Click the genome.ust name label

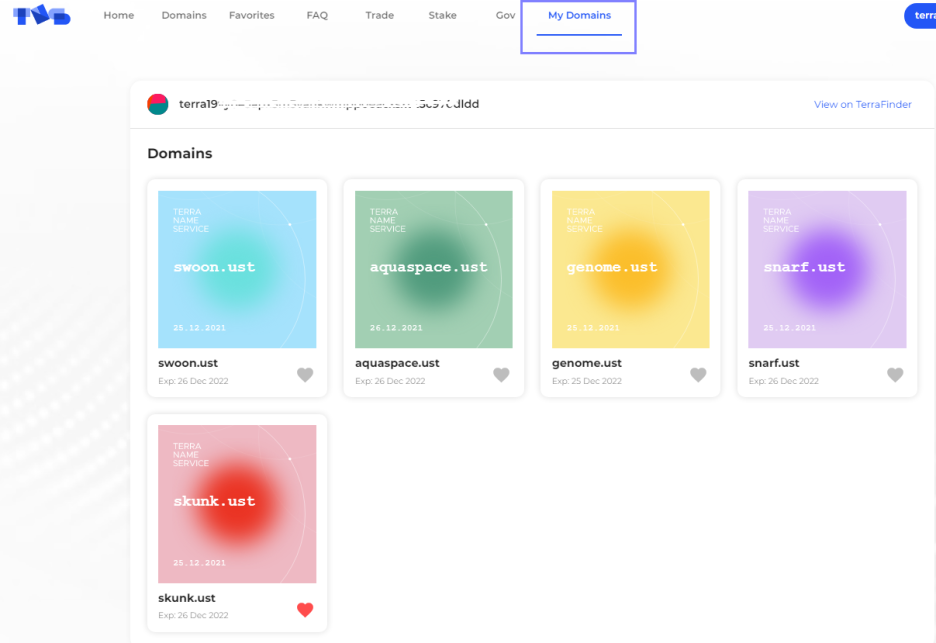point(587,363)
